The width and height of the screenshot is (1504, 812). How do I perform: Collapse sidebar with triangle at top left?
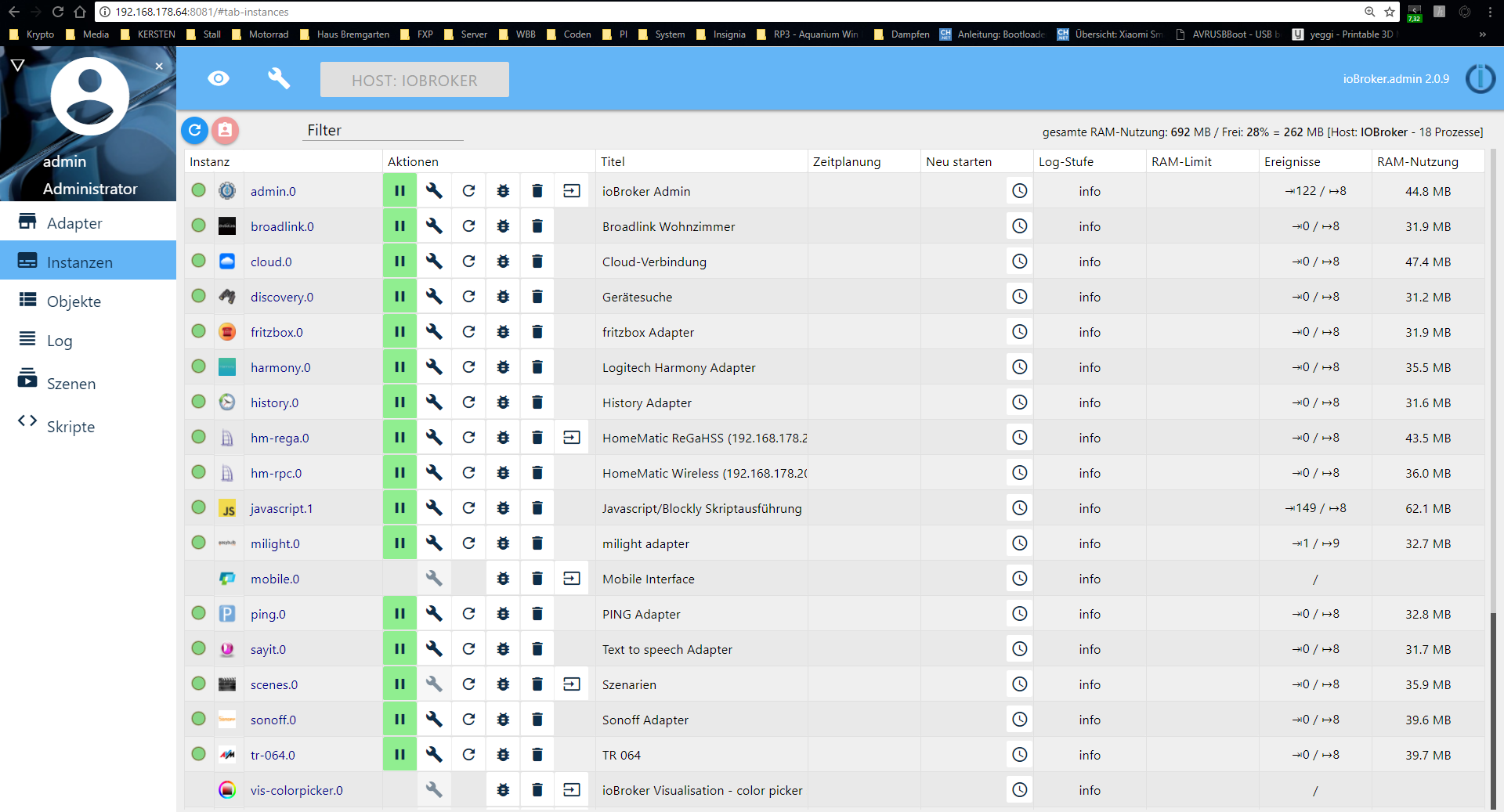[x=17, y=65]
